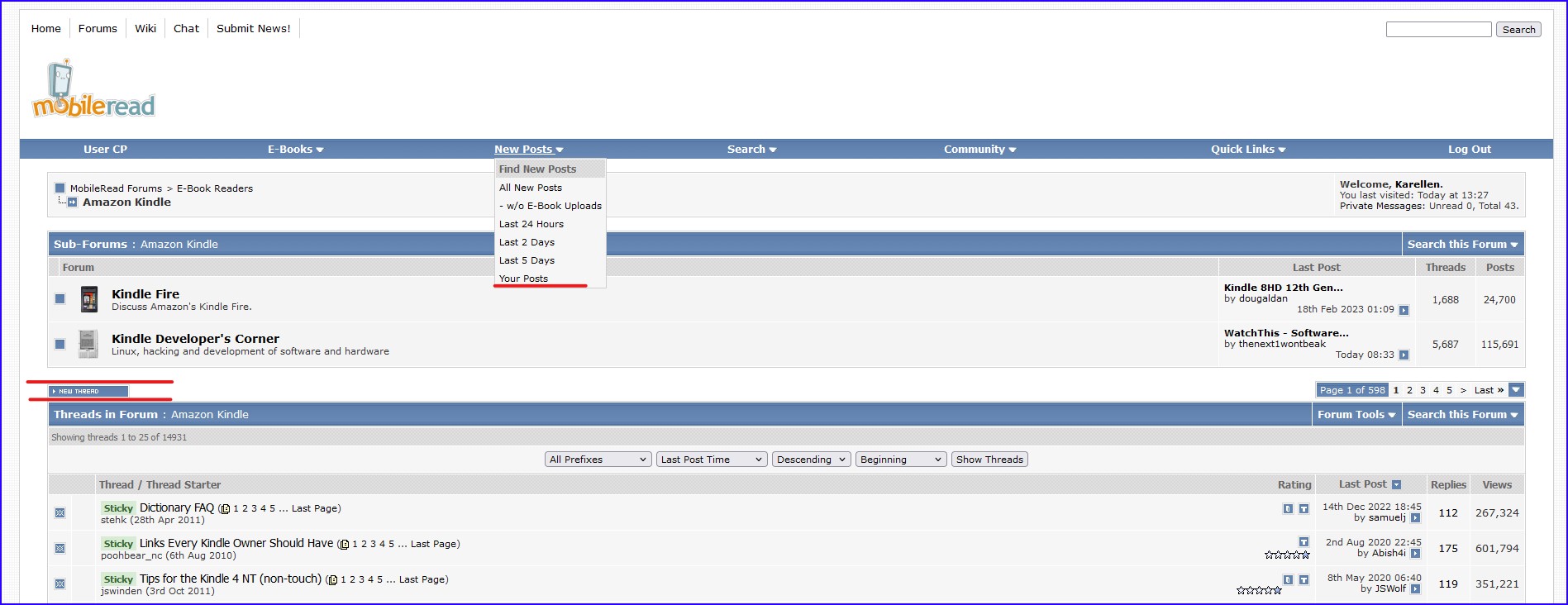This screenshot has height=605, width=1568.
Task: Click the multi-page icon after Tips for the Kindle 4 NT
Action: pos(332,580)
